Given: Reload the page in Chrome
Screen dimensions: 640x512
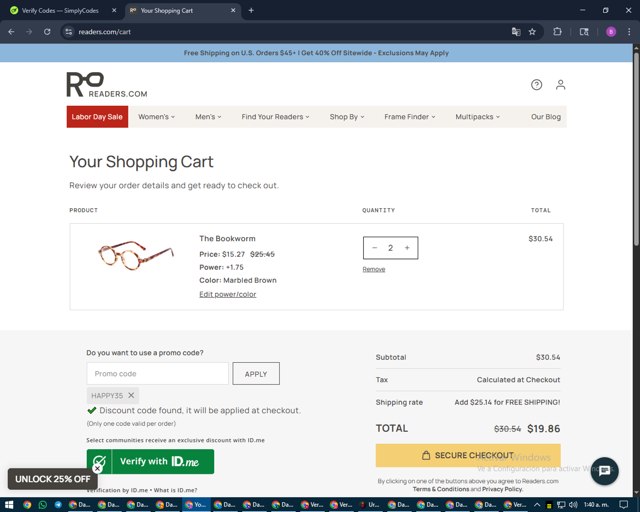Looking at the screenshot, I should (x=47, y=32).
